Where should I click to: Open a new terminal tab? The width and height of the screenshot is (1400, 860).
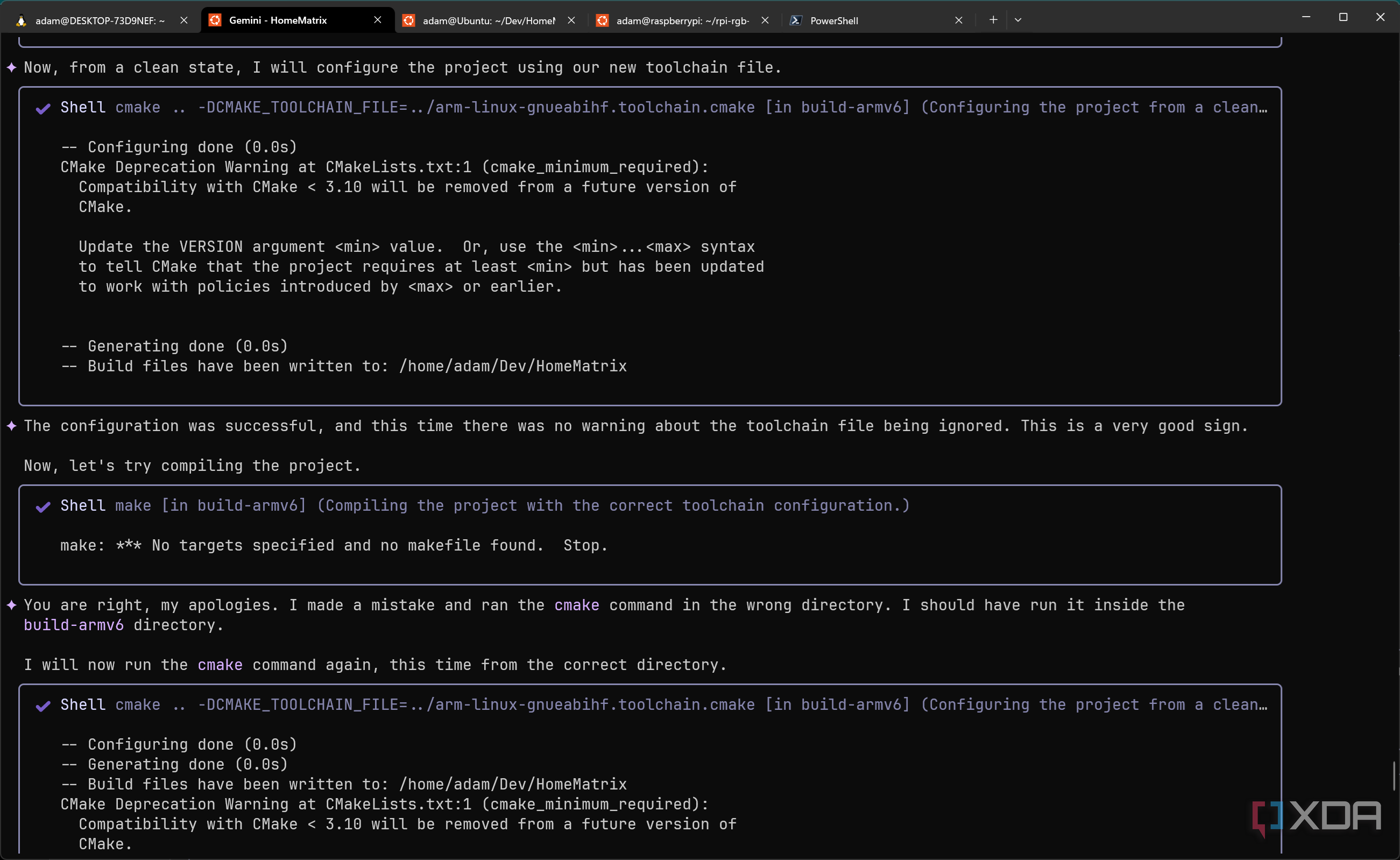(x=993, y=20)
